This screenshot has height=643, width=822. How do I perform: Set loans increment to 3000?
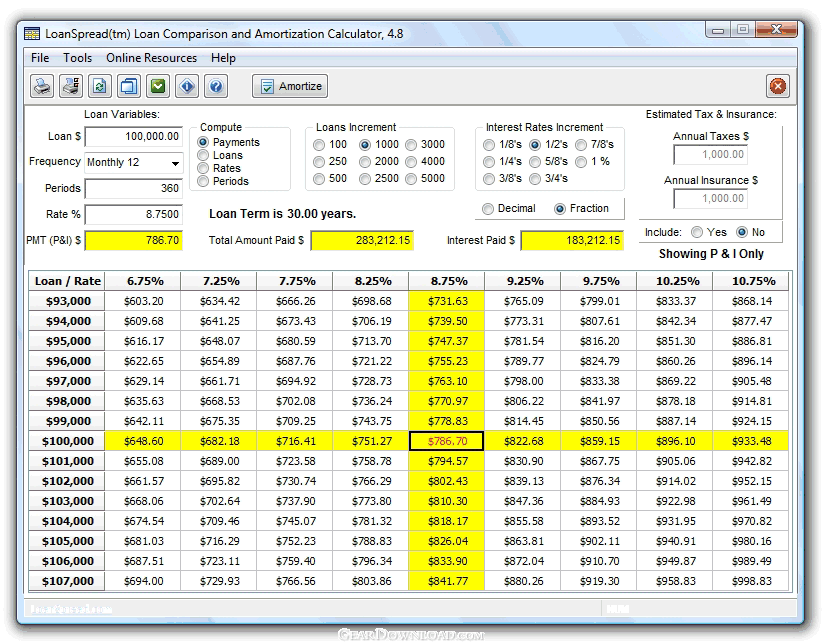coord(411,145)
